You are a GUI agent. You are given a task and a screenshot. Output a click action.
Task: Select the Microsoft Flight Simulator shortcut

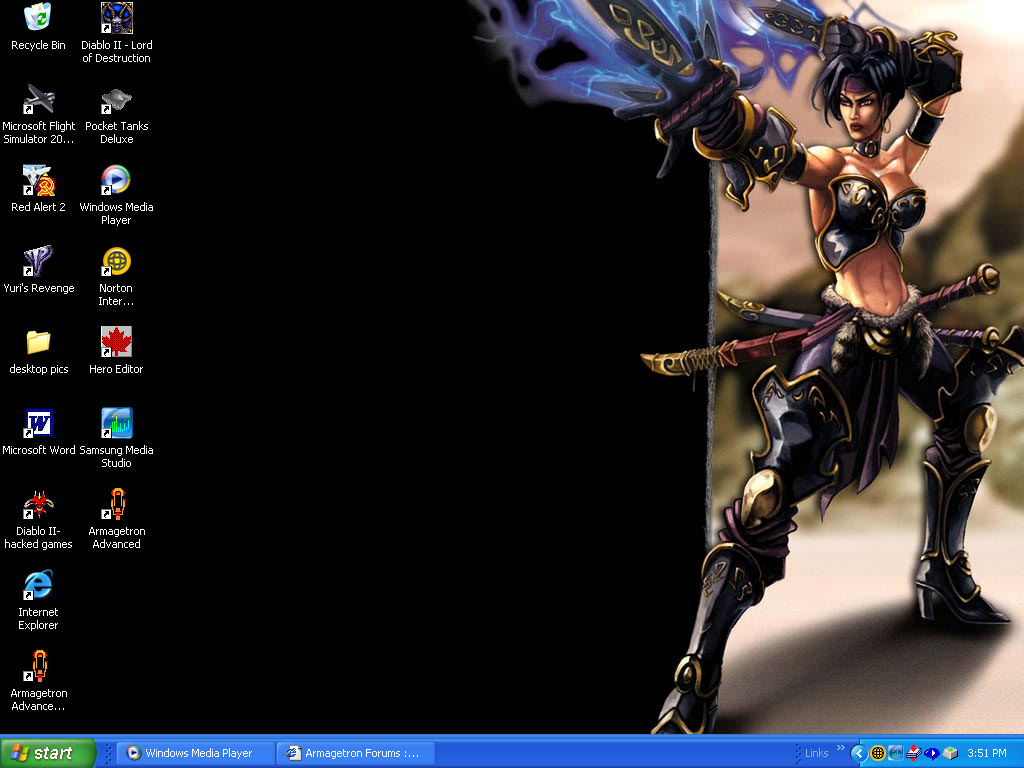click(38, 99)
